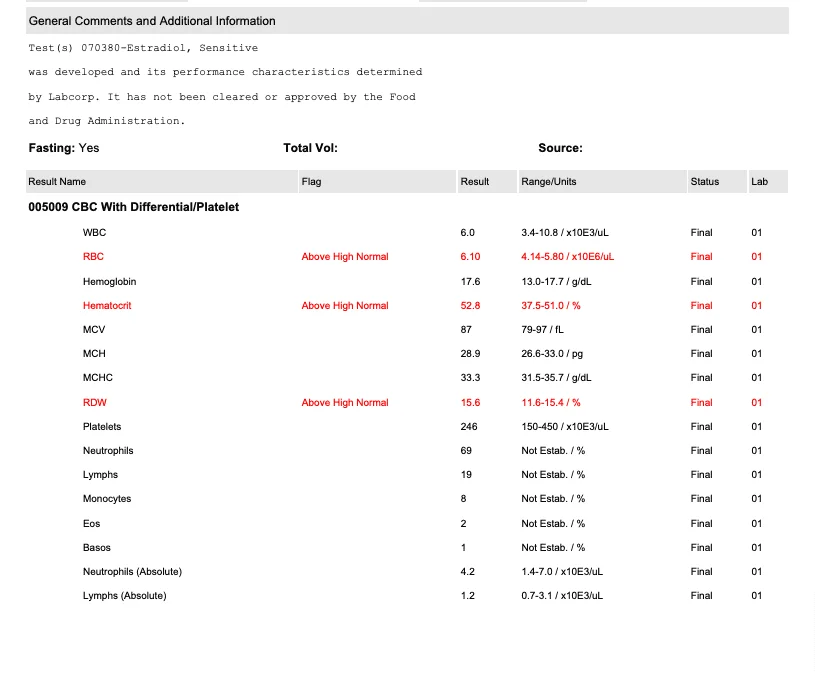Click the 'Flag' column header
The width and height of the screenshot is (815, 694).
[311, 181]
